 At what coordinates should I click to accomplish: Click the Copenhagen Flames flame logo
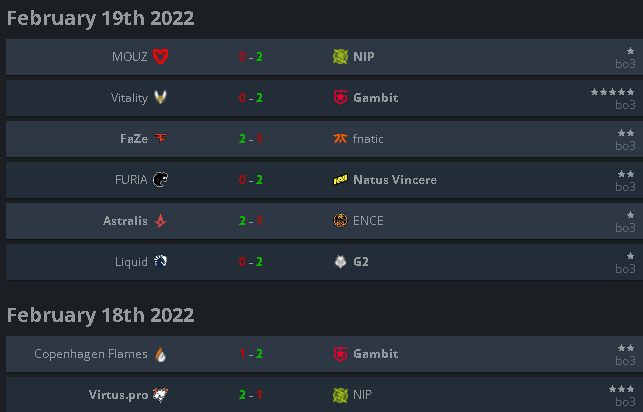(x=160, y=354)
